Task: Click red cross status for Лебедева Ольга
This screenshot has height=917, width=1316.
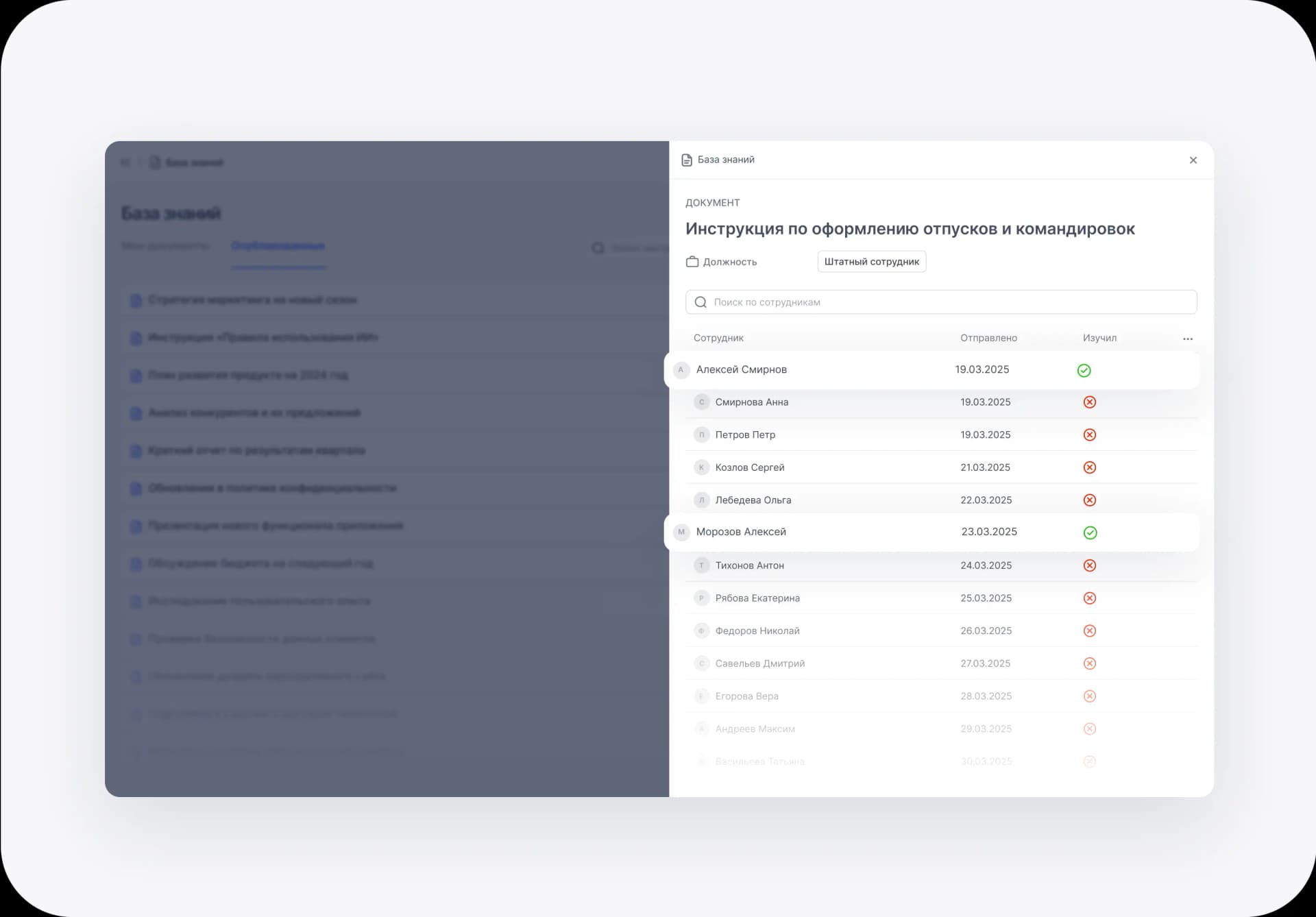Action: (1089, 500)
